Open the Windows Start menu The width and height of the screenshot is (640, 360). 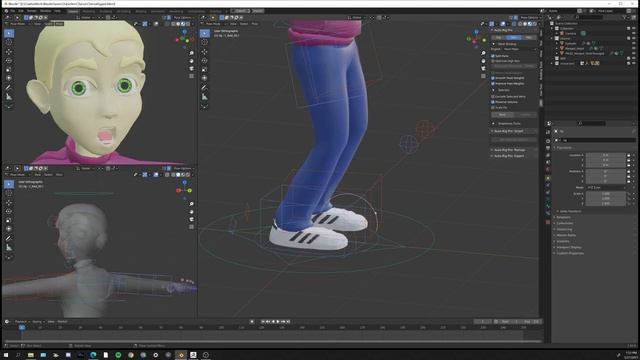tap(6, 355)
